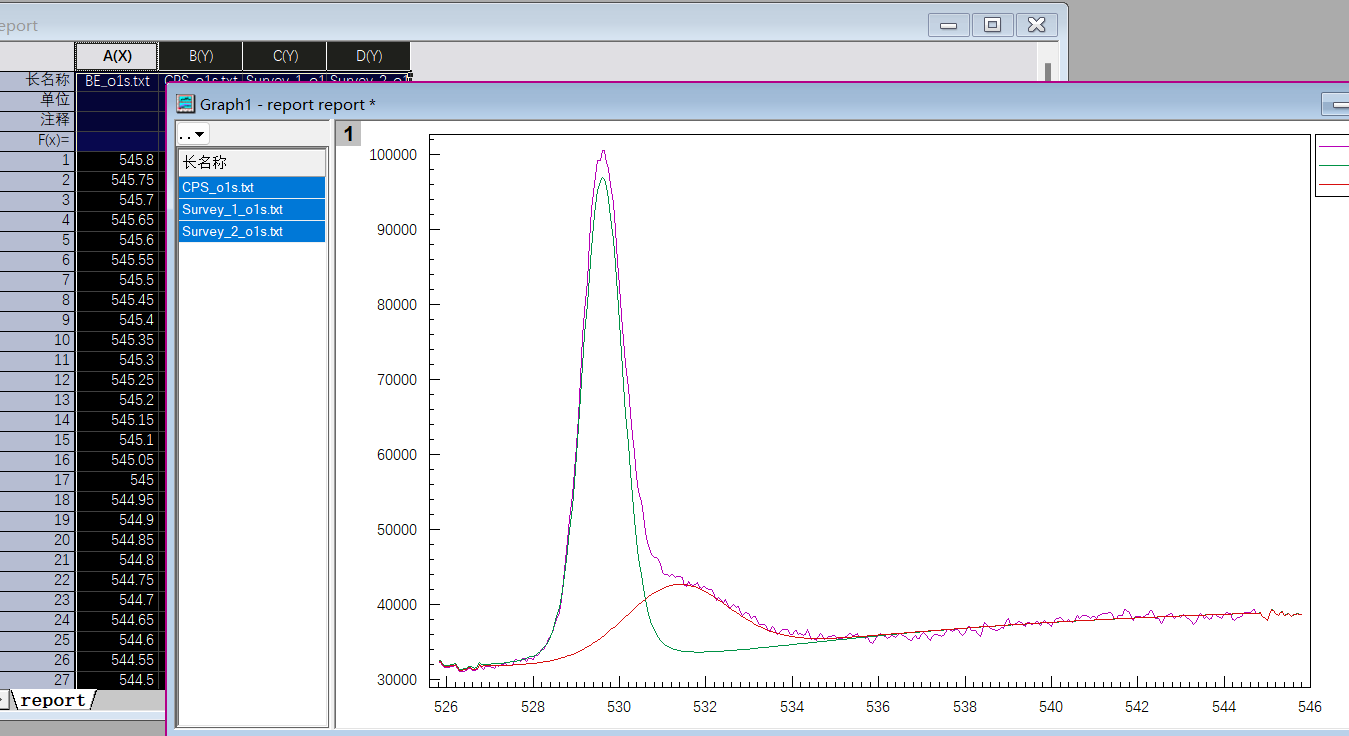1349x736 pixels.
Task: Select the 注释 row label
Action: 37,120
